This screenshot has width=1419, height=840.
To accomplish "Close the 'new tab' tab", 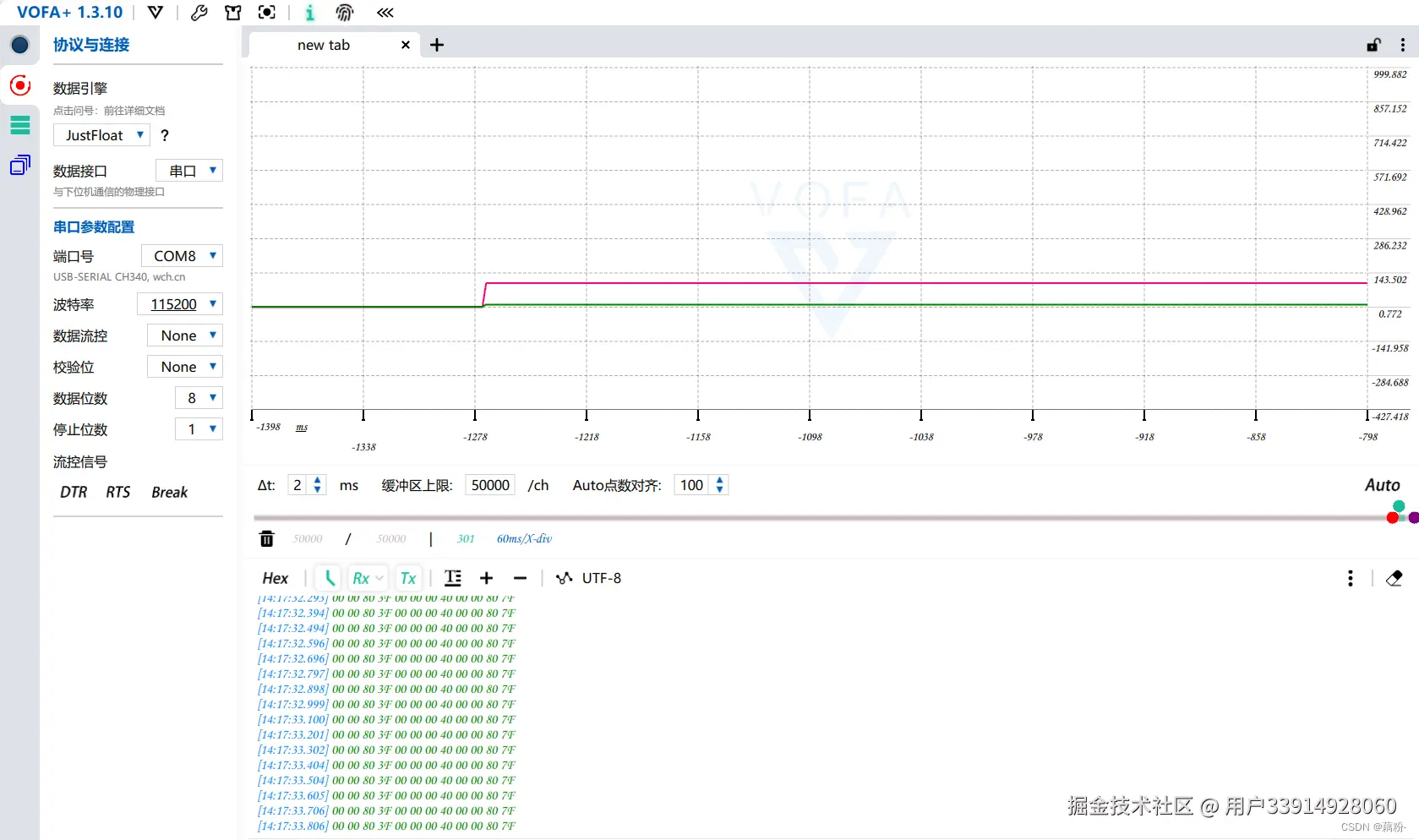I will click(x=406, y=45).
